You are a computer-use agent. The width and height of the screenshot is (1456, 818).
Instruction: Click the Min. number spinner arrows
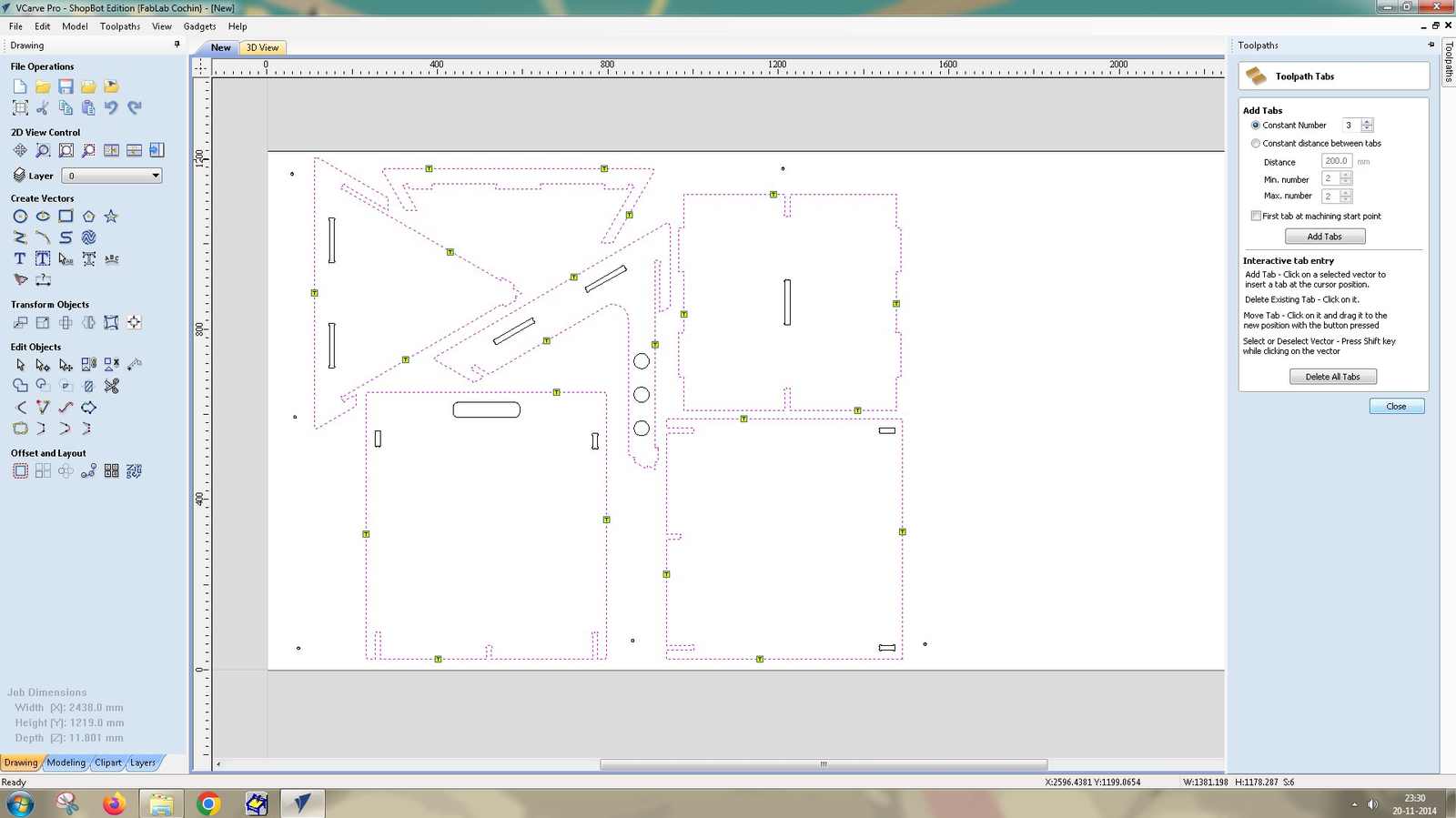(x=1346, y=179)
